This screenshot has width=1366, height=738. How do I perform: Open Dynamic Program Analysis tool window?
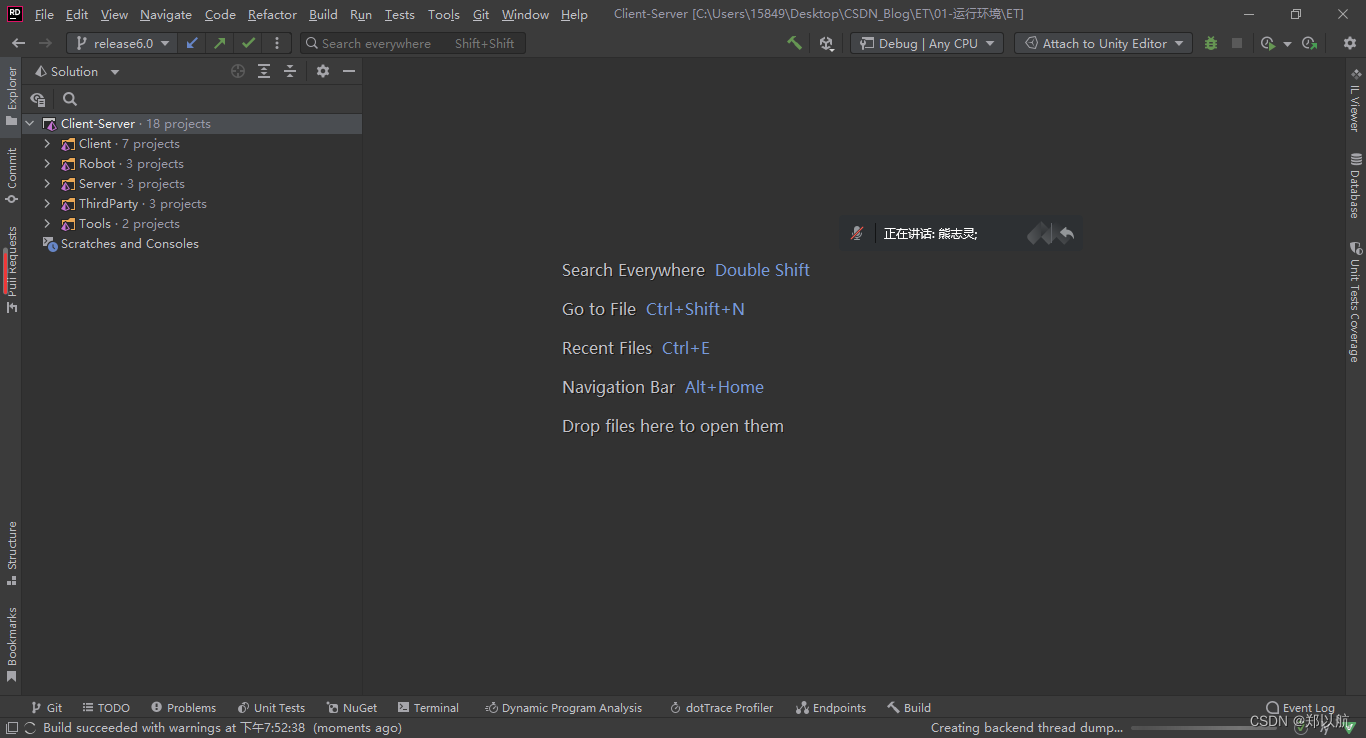(x=563, y=707)
